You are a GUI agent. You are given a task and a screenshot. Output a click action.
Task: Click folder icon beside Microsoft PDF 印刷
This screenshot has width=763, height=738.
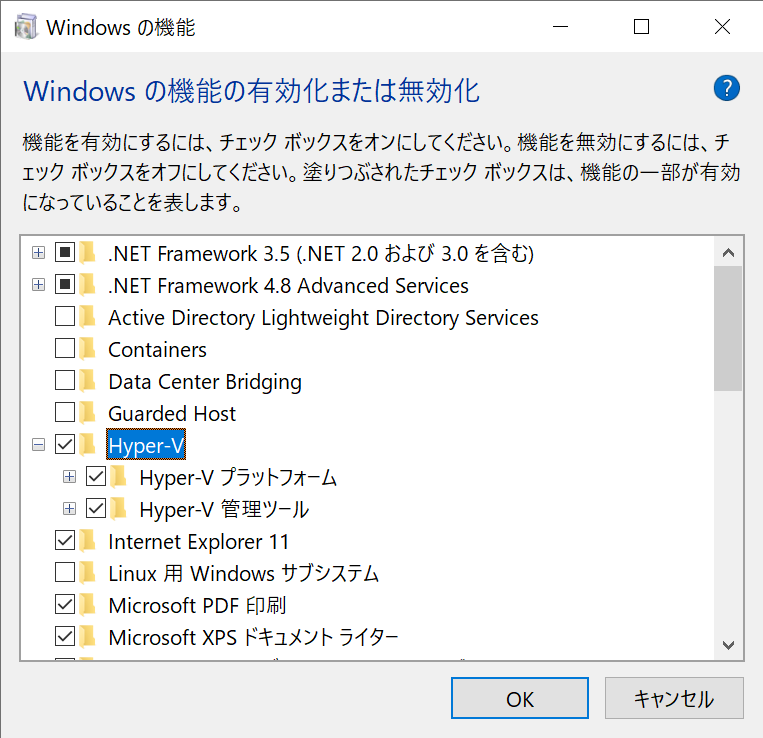click(88, 605)
